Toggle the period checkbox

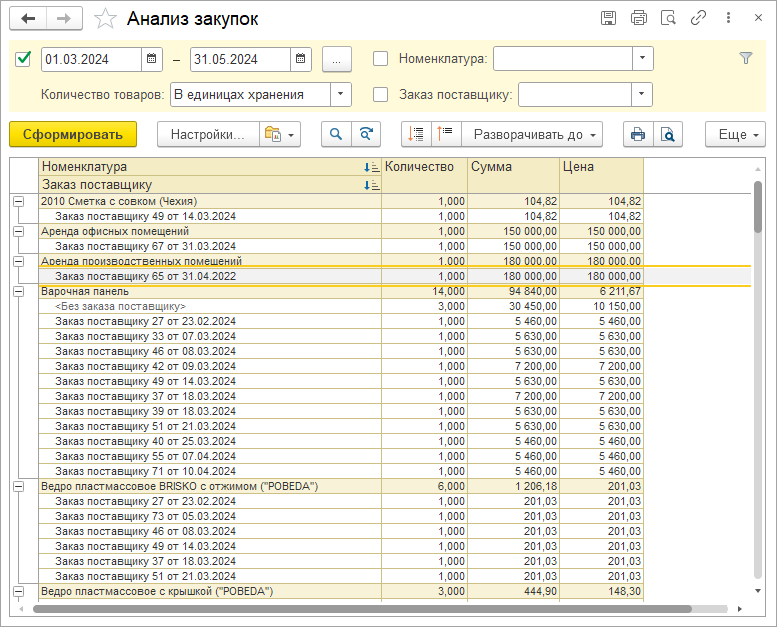coord(23,59)
